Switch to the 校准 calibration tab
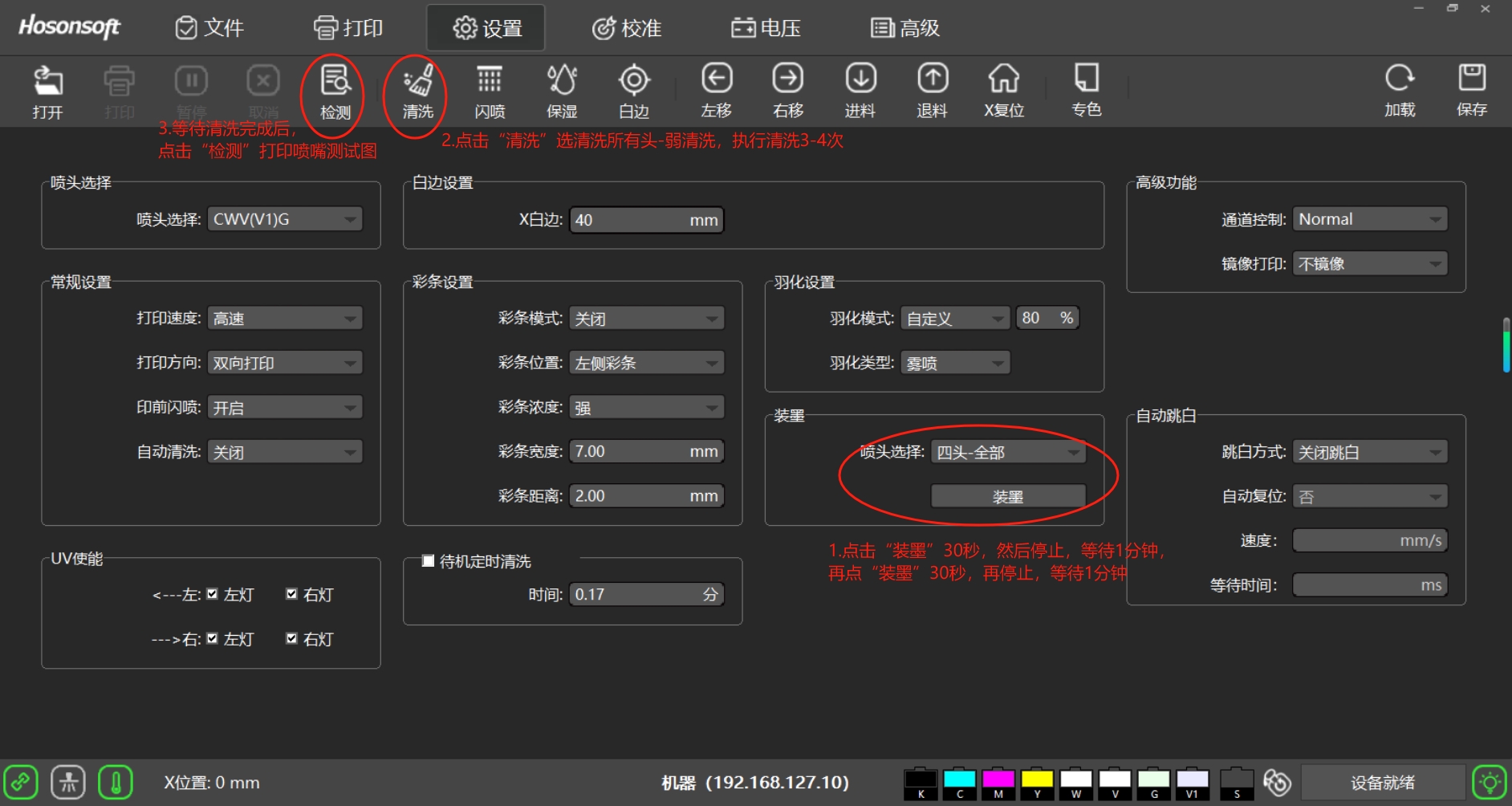Viewport: 1512px width, 806px height. pos(627,28)
